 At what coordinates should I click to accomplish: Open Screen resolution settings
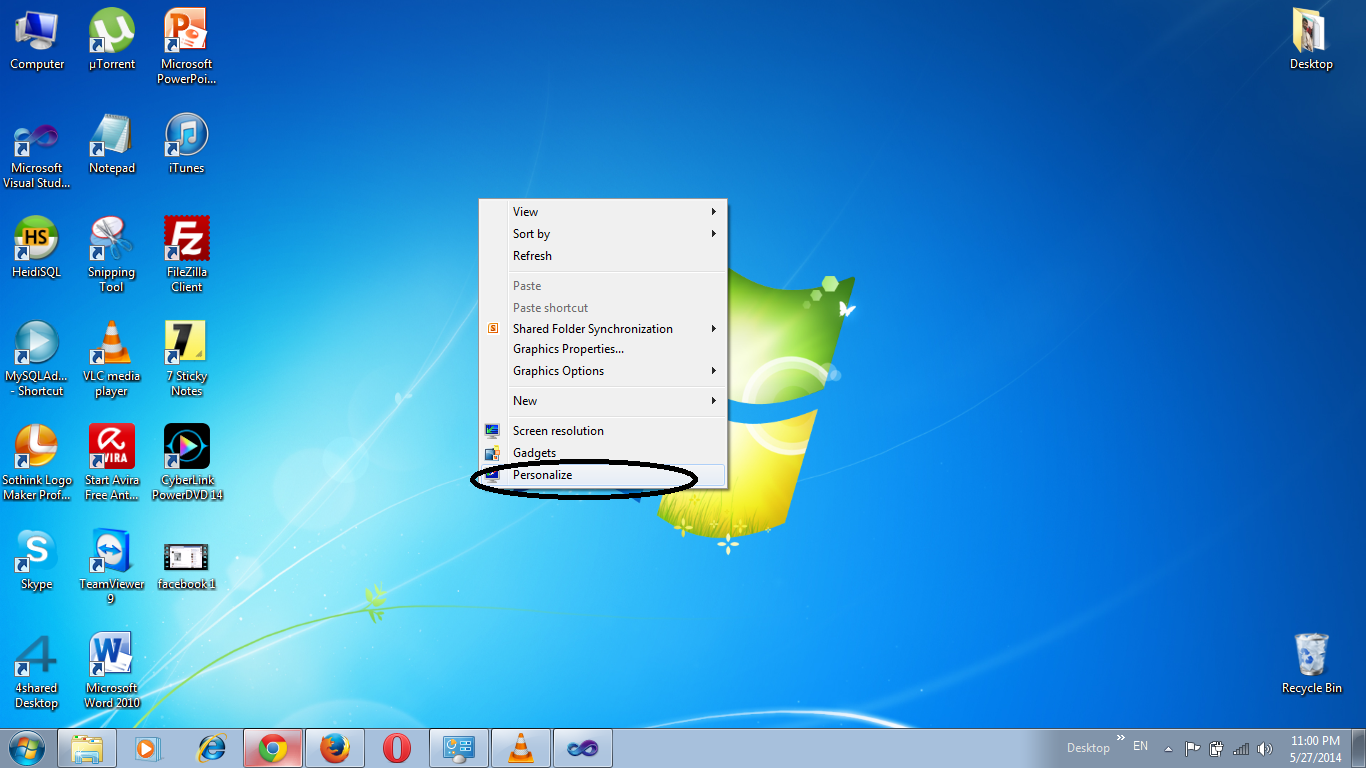click(603, 431)
